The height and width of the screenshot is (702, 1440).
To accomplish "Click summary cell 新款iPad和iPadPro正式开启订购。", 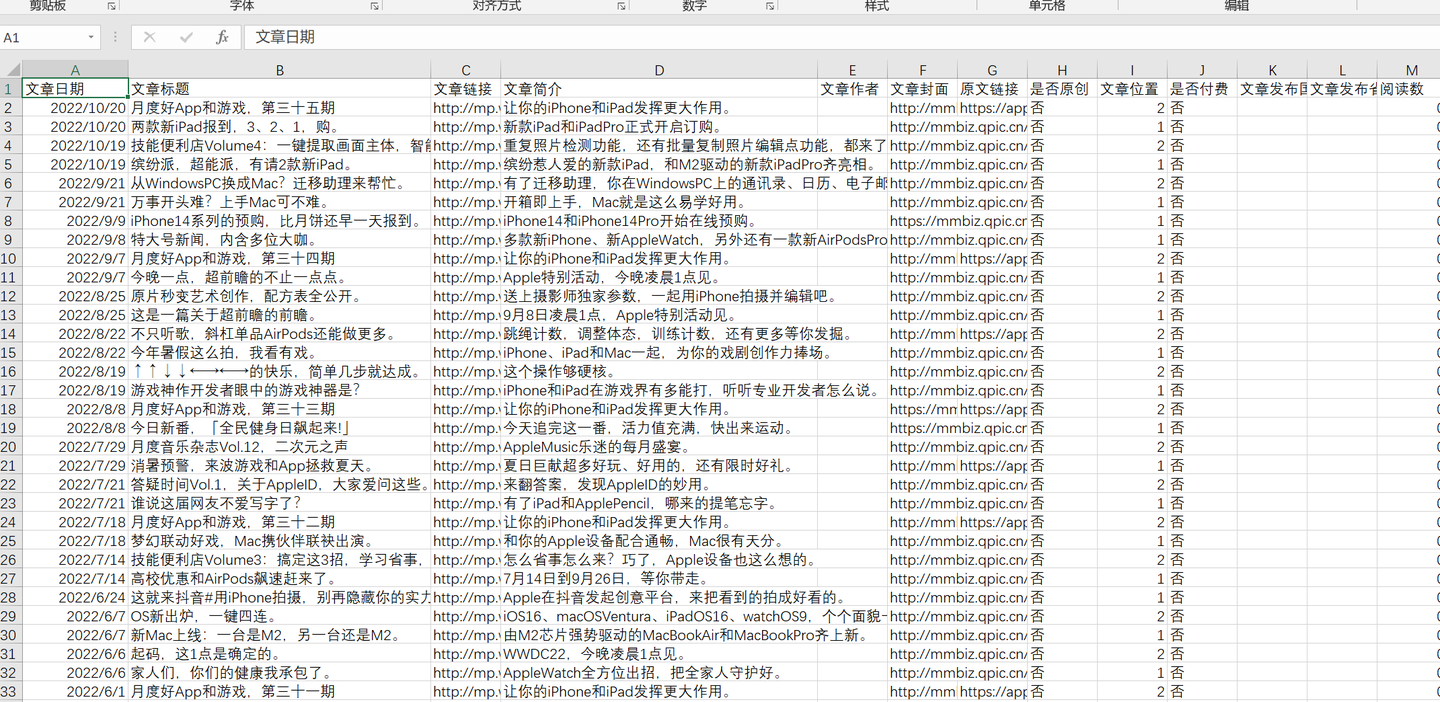I will click(x=659, y=127).
